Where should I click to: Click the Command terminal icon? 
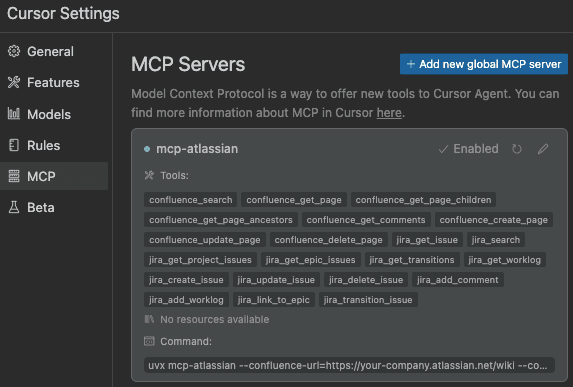click(x=149, y=341)
